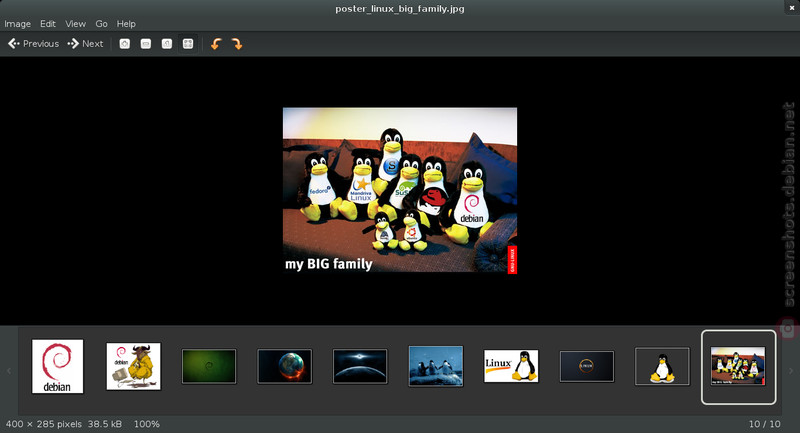Show image at normal 1:1 size
The image size is (800, 433).
click(167, 44)
